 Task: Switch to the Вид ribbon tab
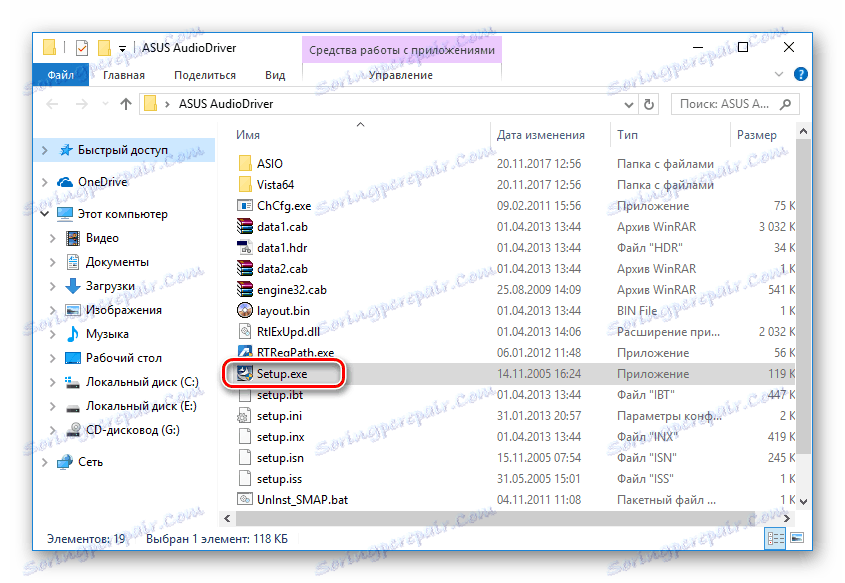click(x=275, y=75)
